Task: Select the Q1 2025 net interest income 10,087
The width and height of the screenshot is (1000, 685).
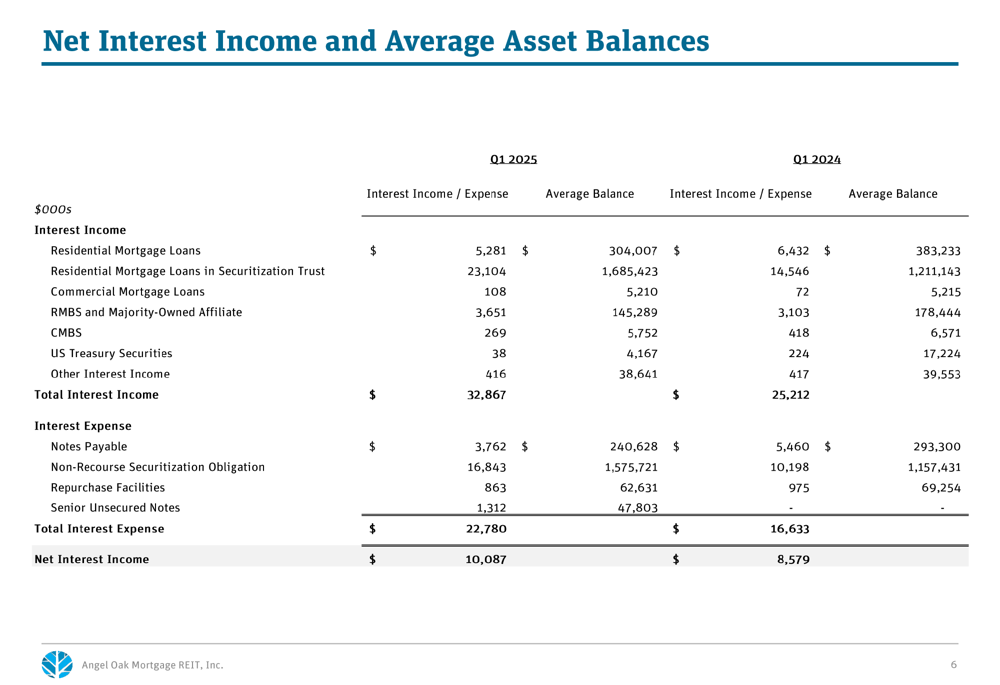Action: pos(486,559)
